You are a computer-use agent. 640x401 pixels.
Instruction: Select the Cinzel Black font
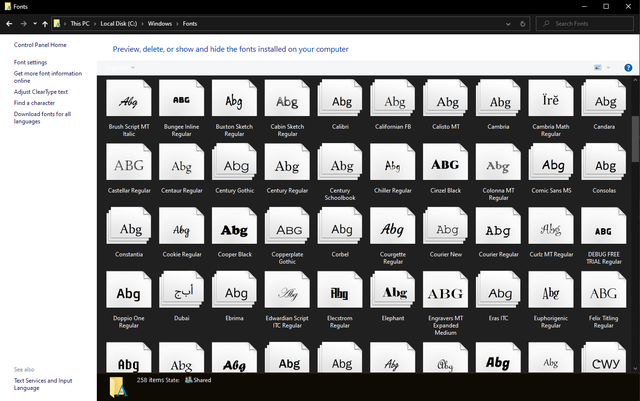coord(445,162)
